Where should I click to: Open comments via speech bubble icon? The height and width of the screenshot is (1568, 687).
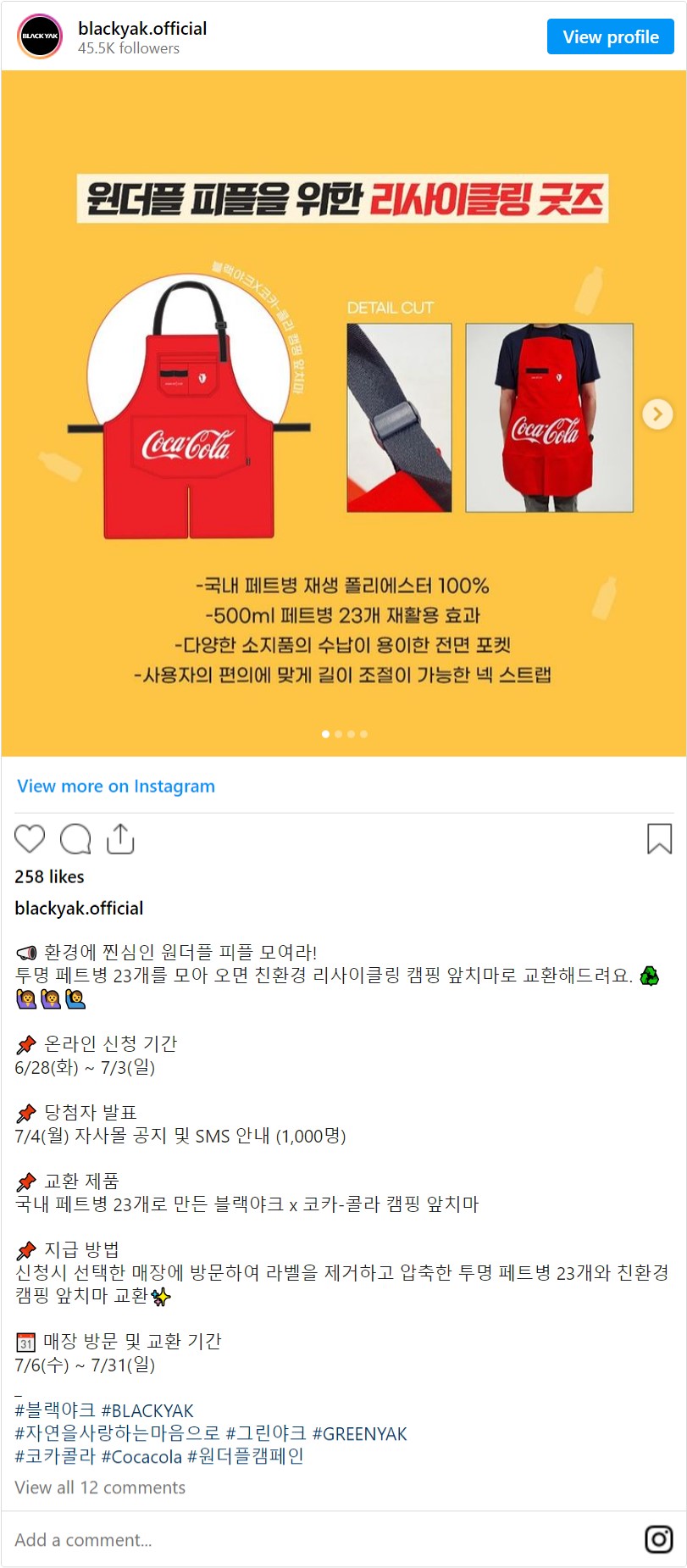click(75, 838)
